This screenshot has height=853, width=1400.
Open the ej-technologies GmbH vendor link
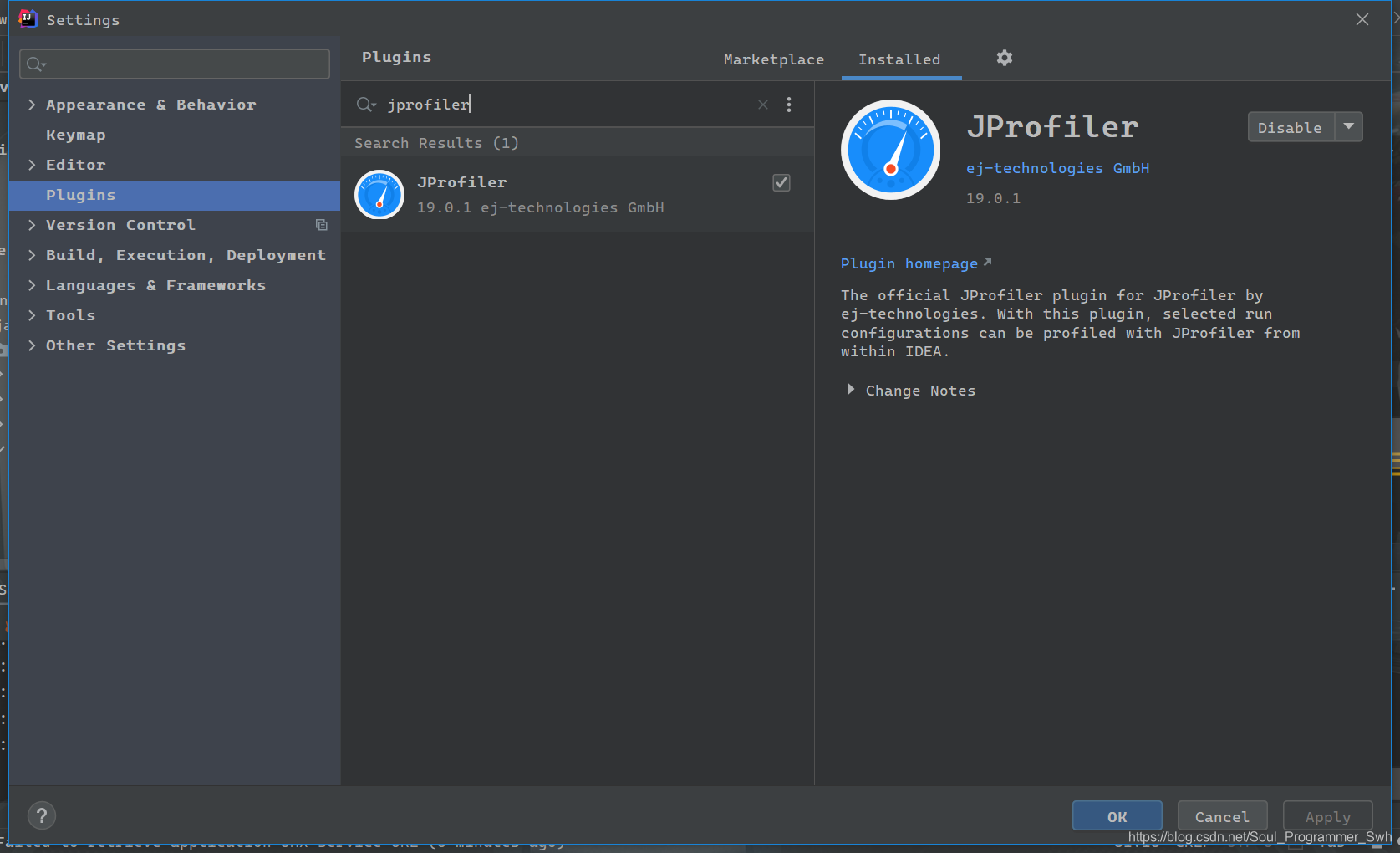coord(1057,168)
